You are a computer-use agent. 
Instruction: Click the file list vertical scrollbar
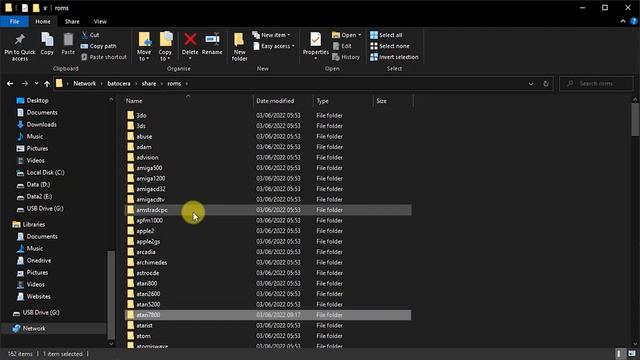click(635, 119)
